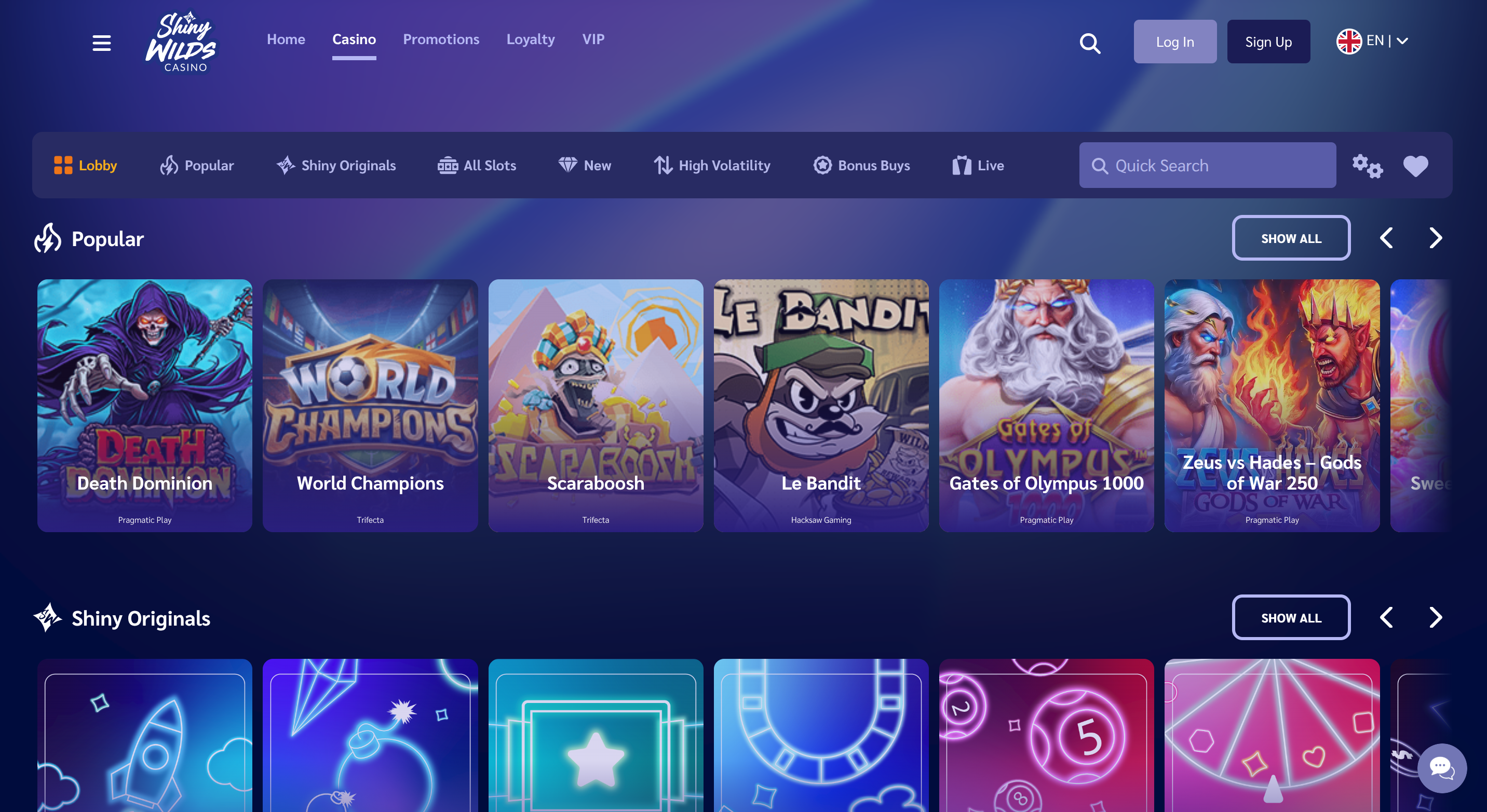Click Trifecta label under World Champions
Screen dimensions: 1487x812
click(x=370, y=520)
